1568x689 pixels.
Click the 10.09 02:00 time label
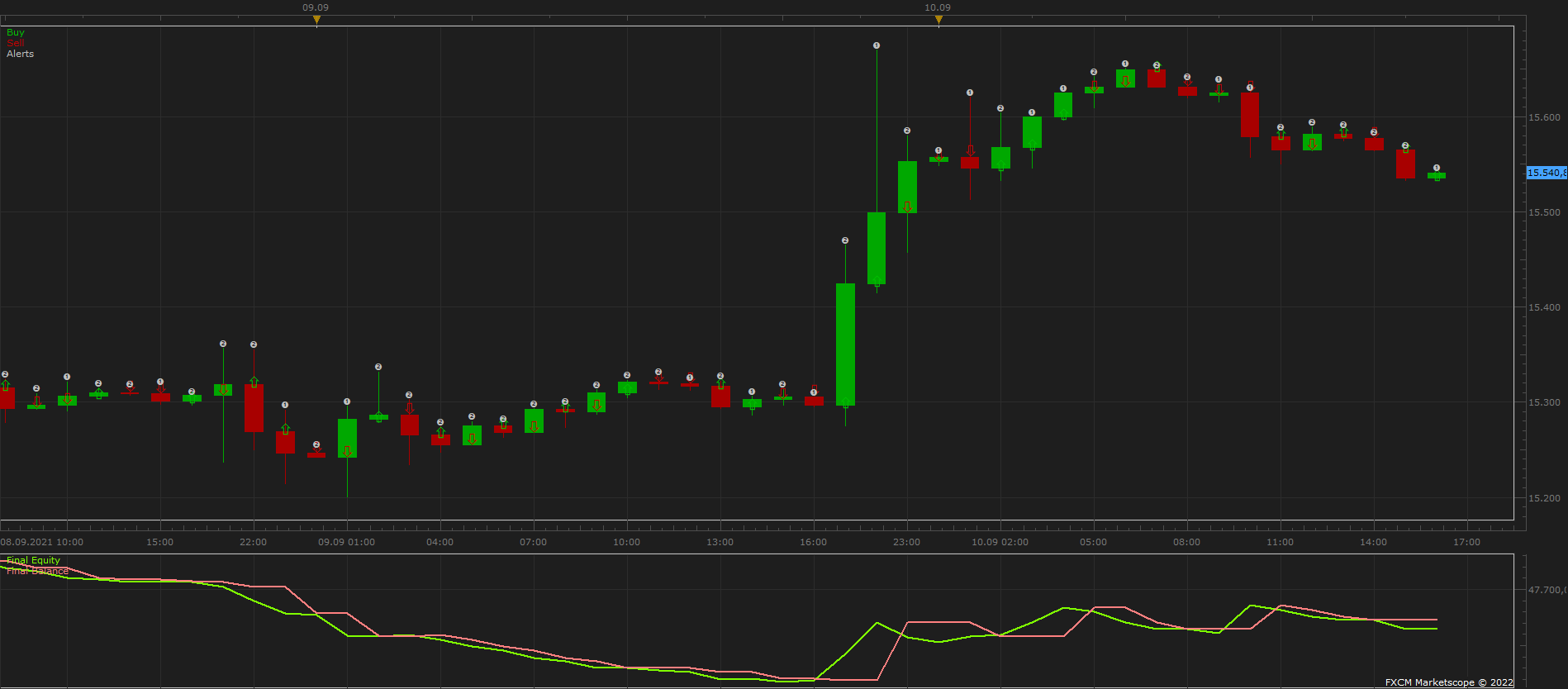click(1000, 542)
